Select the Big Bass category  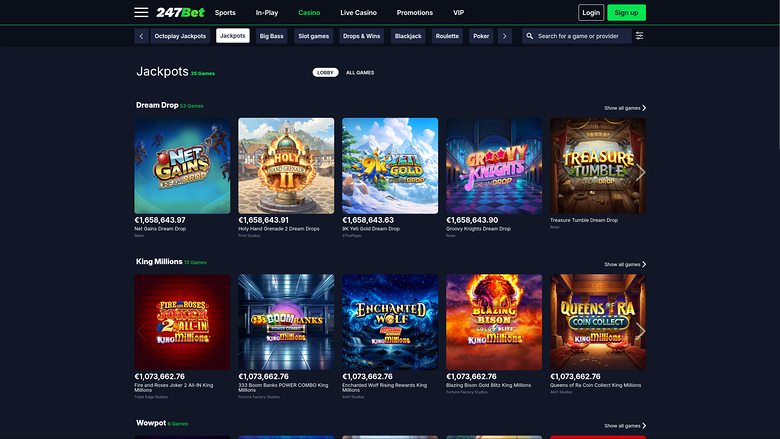pos(272,36)
